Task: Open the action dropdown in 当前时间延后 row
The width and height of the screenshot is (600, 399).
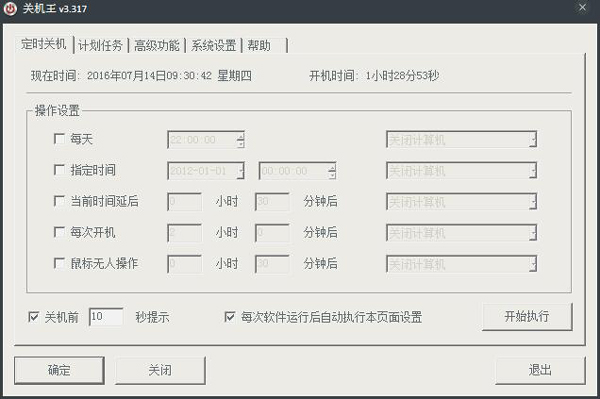Action: tap(462, 202)
